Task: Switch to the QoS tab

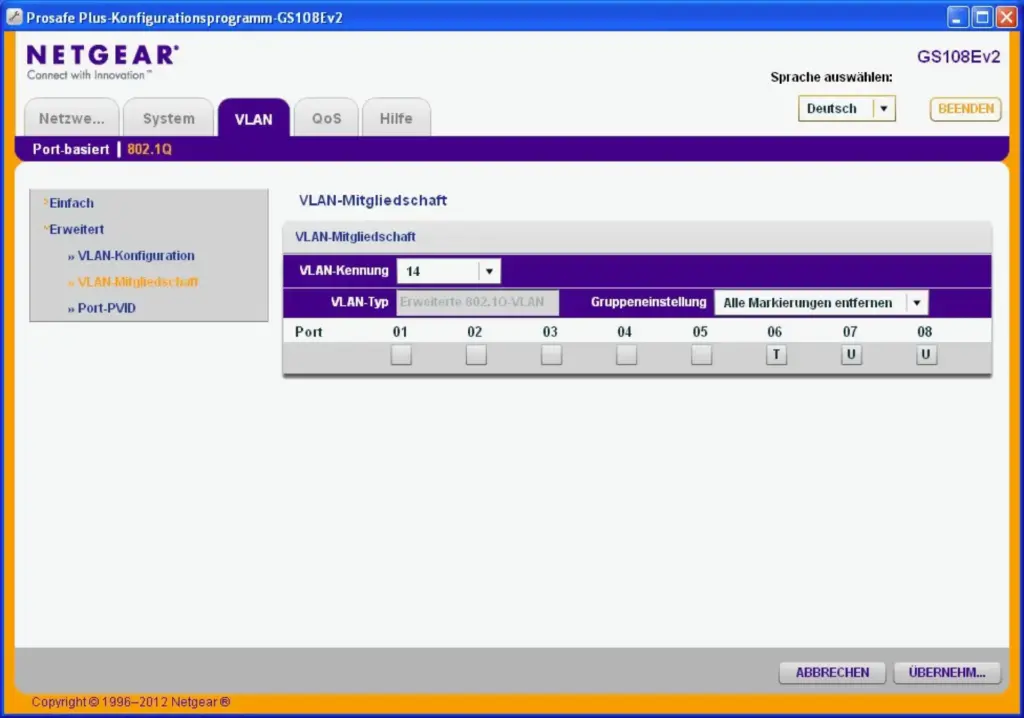Action: click(x=326, y=118)
